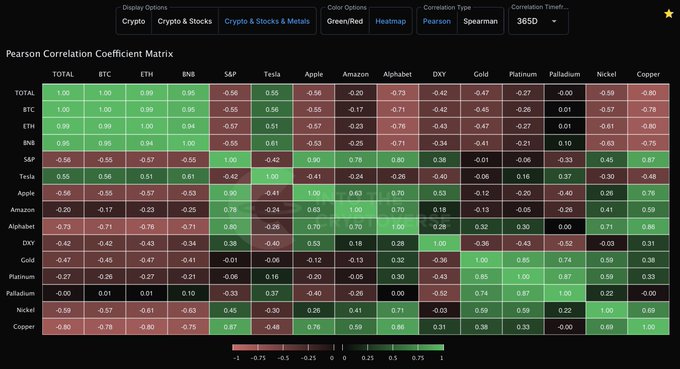The height and width of the screenshot is (369, 680).
Task: Choose Spearman correlation type
Action: point(481,21)
